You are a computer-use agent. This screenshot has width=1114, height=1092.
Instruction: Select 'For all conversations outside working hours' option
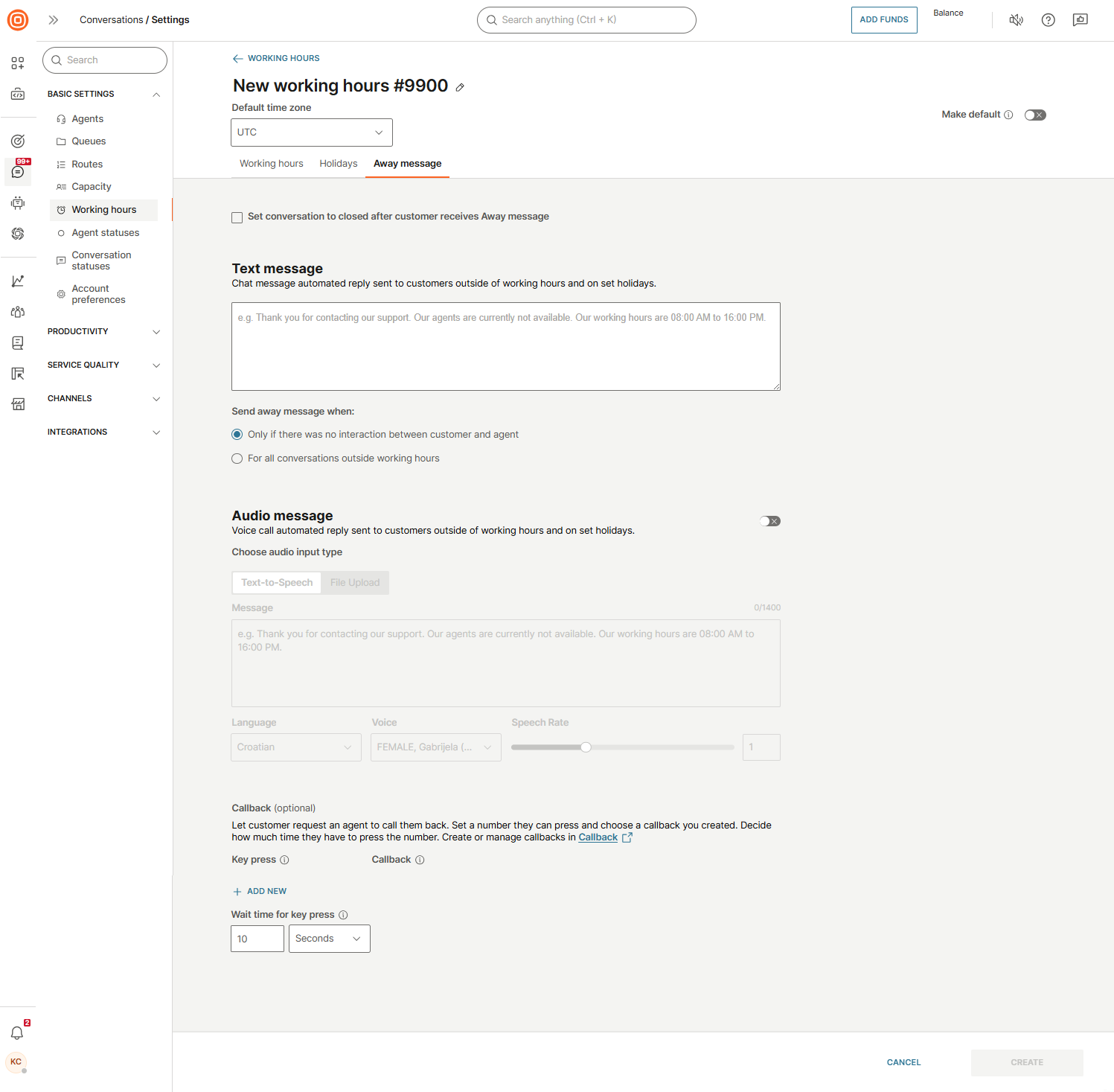click(237, 459)
